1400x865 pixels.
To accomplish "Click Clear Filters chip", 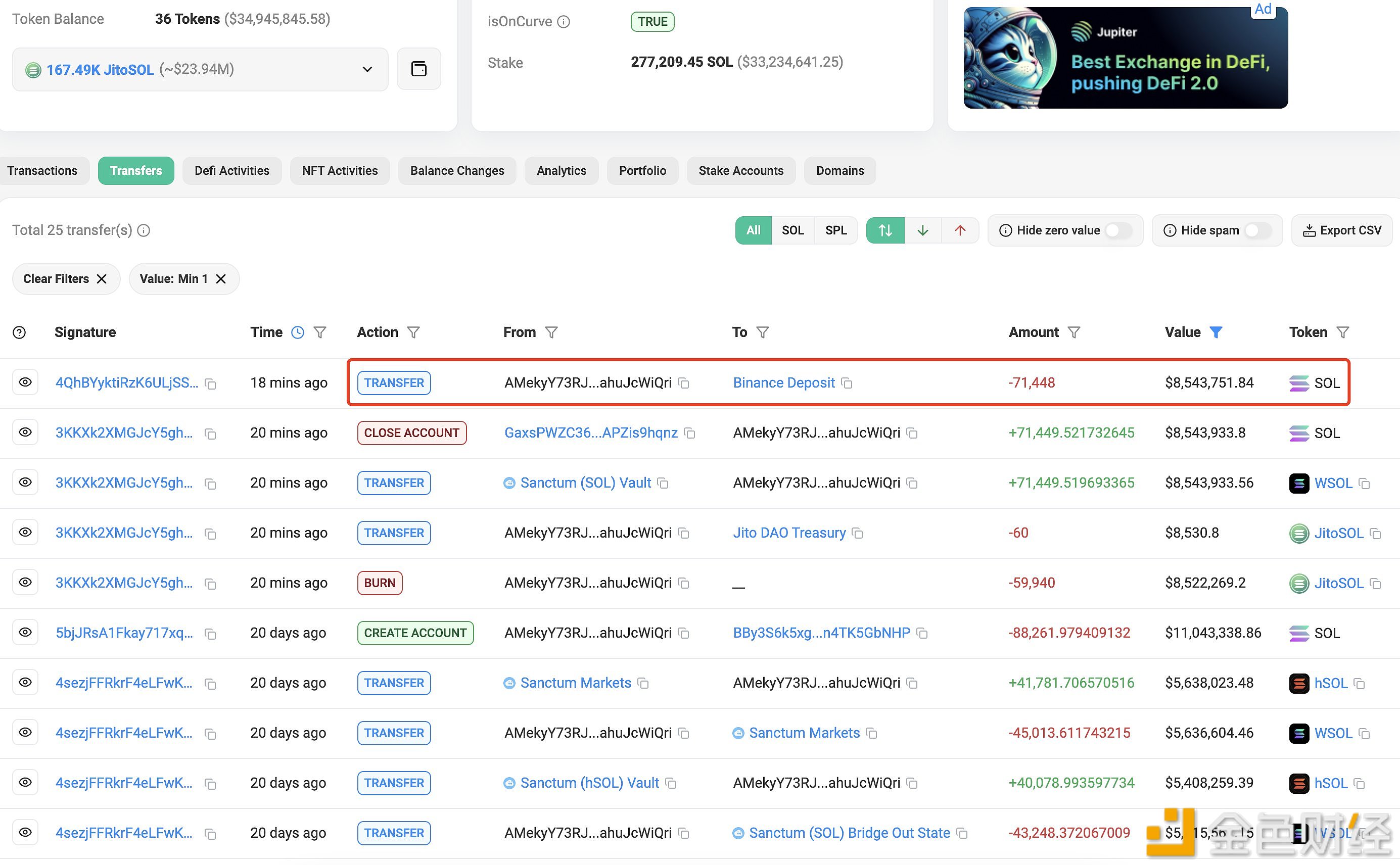I will coord(65,279).
